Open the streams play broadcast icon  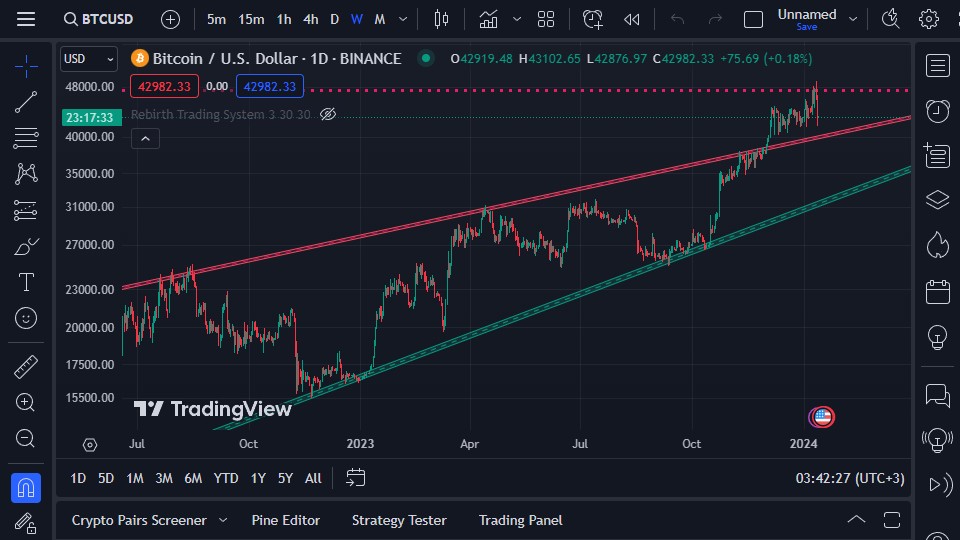940,485
